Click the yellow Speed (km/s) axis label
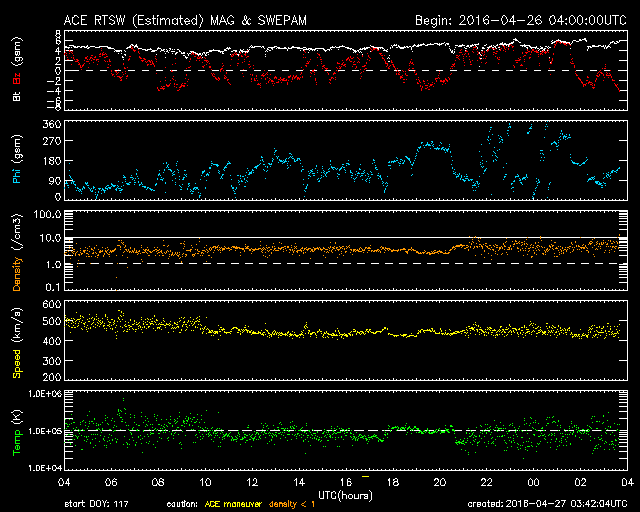 click(16, 340)
